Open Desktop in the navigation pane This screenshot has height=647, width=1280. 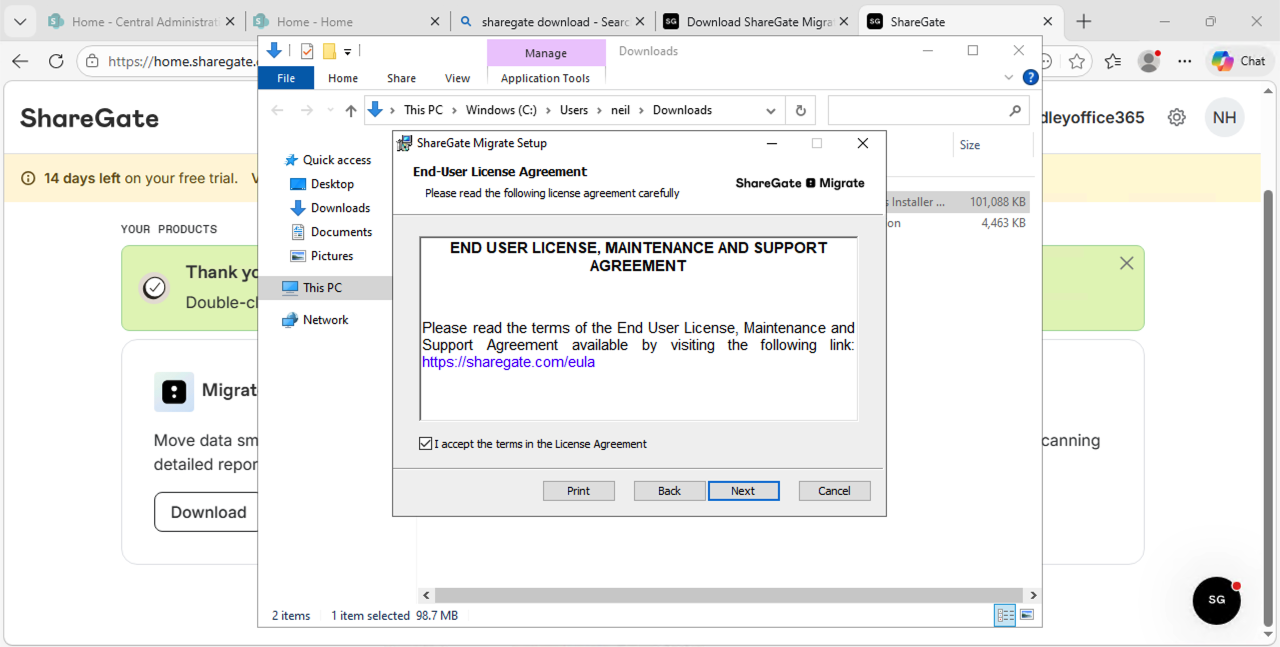[332, 184]
